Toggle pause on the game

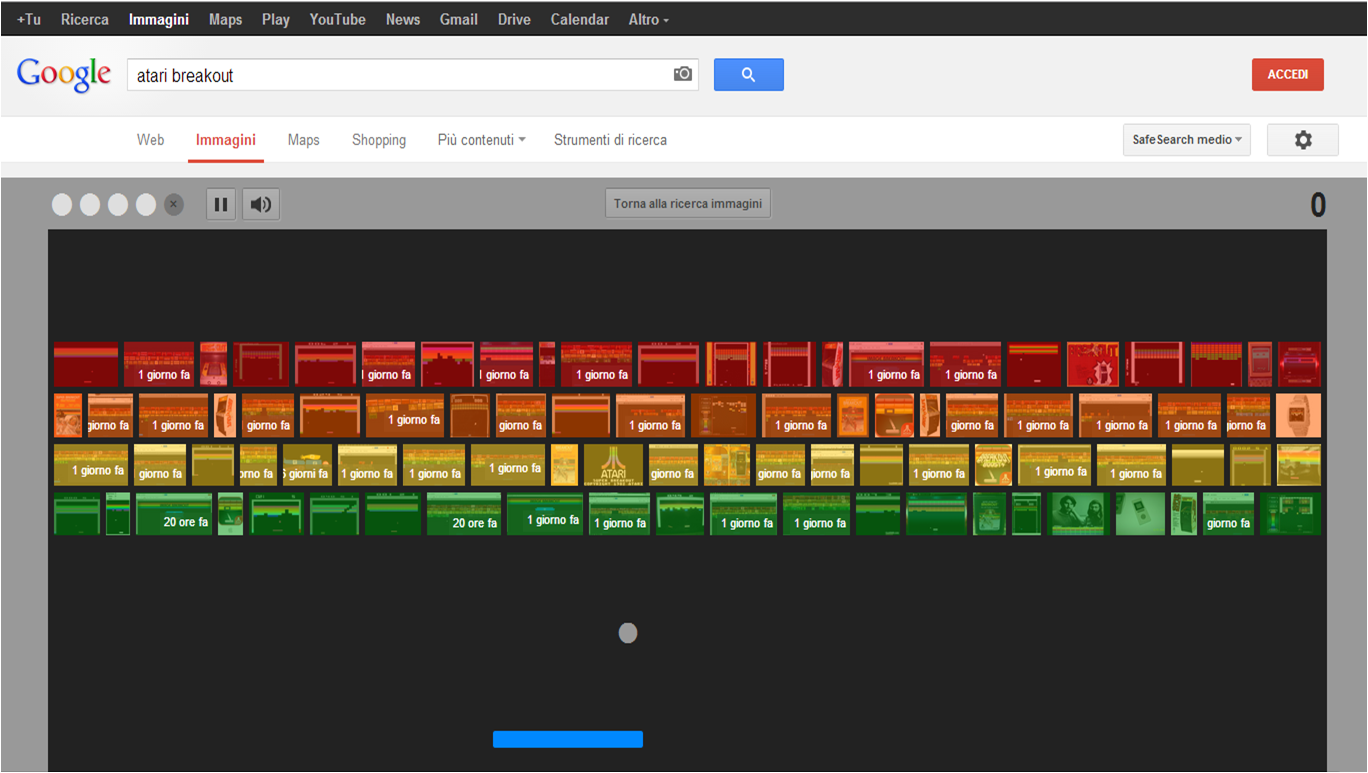pyautogui.click(x=220, y=204)
